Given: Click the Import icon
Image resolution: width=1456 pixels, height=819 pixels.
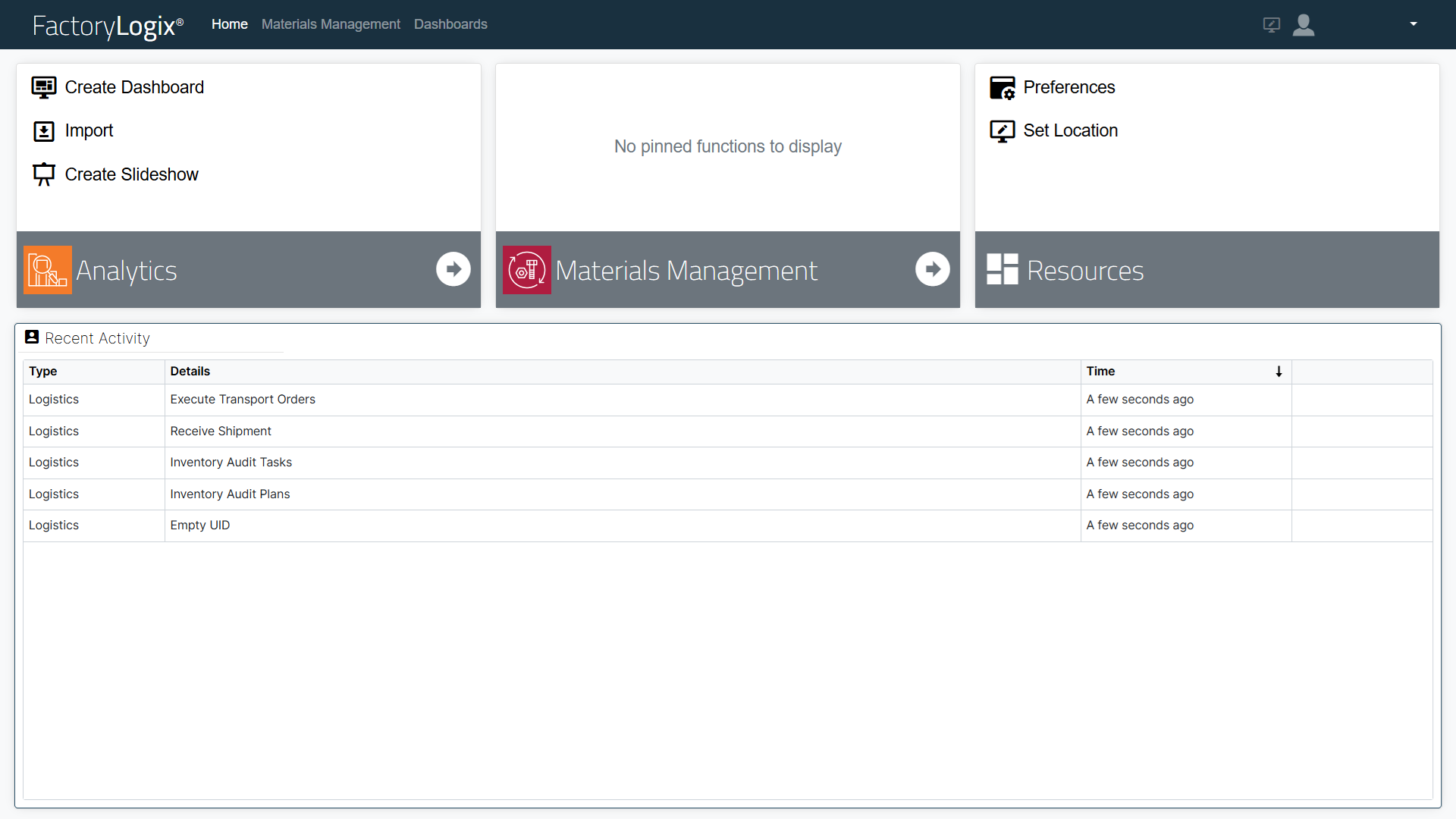Looking at the screenshot, I should click(x=43, y=130).
